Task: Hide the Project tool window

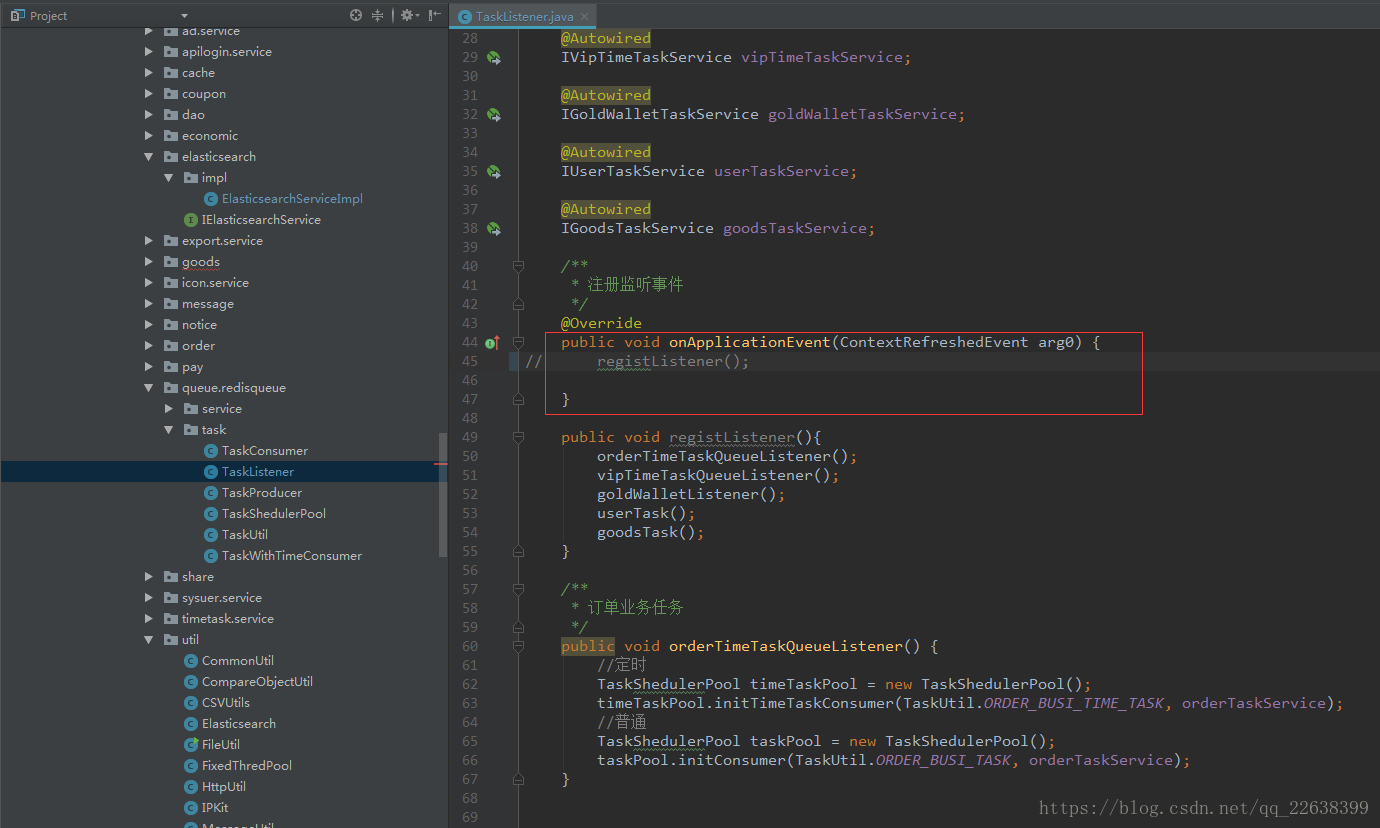Action: 434,15
